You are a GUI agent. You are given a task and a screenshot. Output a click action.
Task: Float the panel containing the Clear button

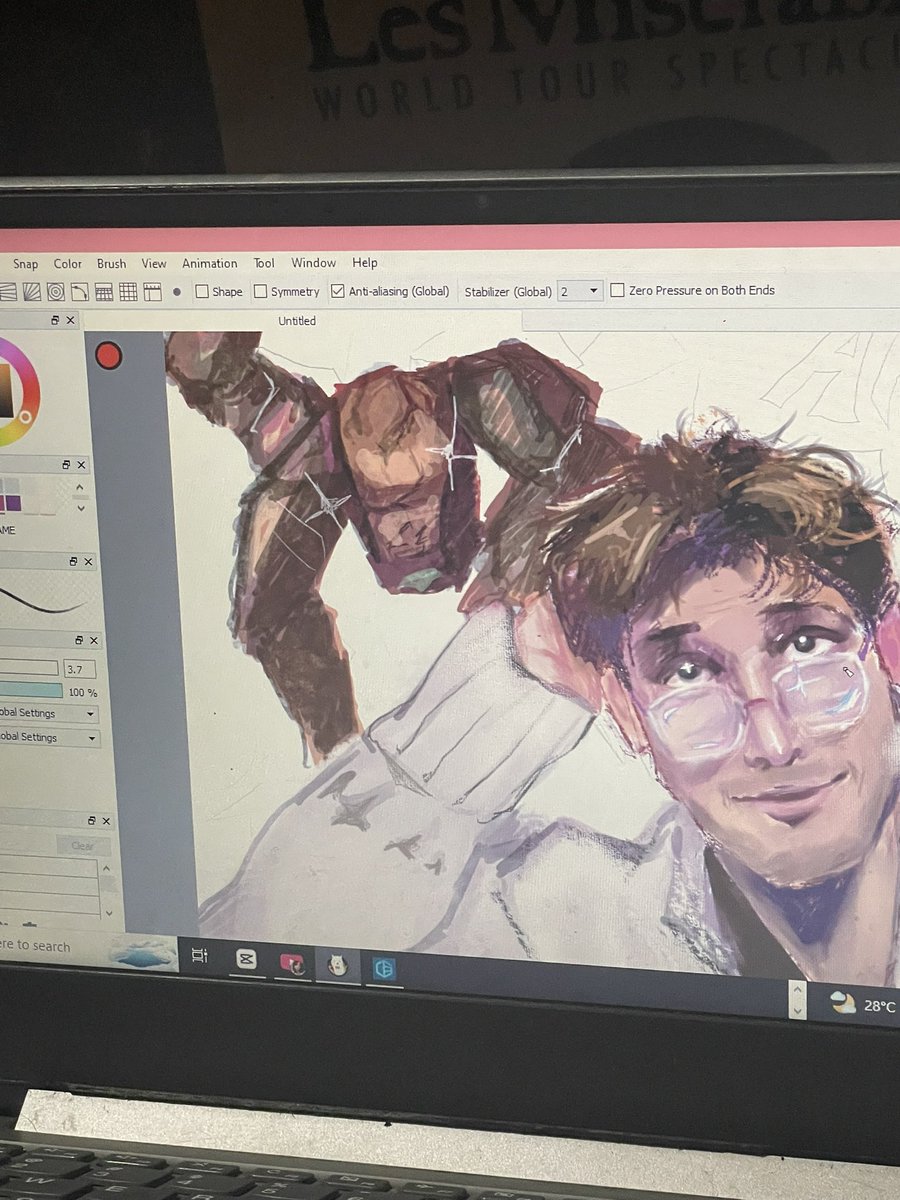coord(90,820)
